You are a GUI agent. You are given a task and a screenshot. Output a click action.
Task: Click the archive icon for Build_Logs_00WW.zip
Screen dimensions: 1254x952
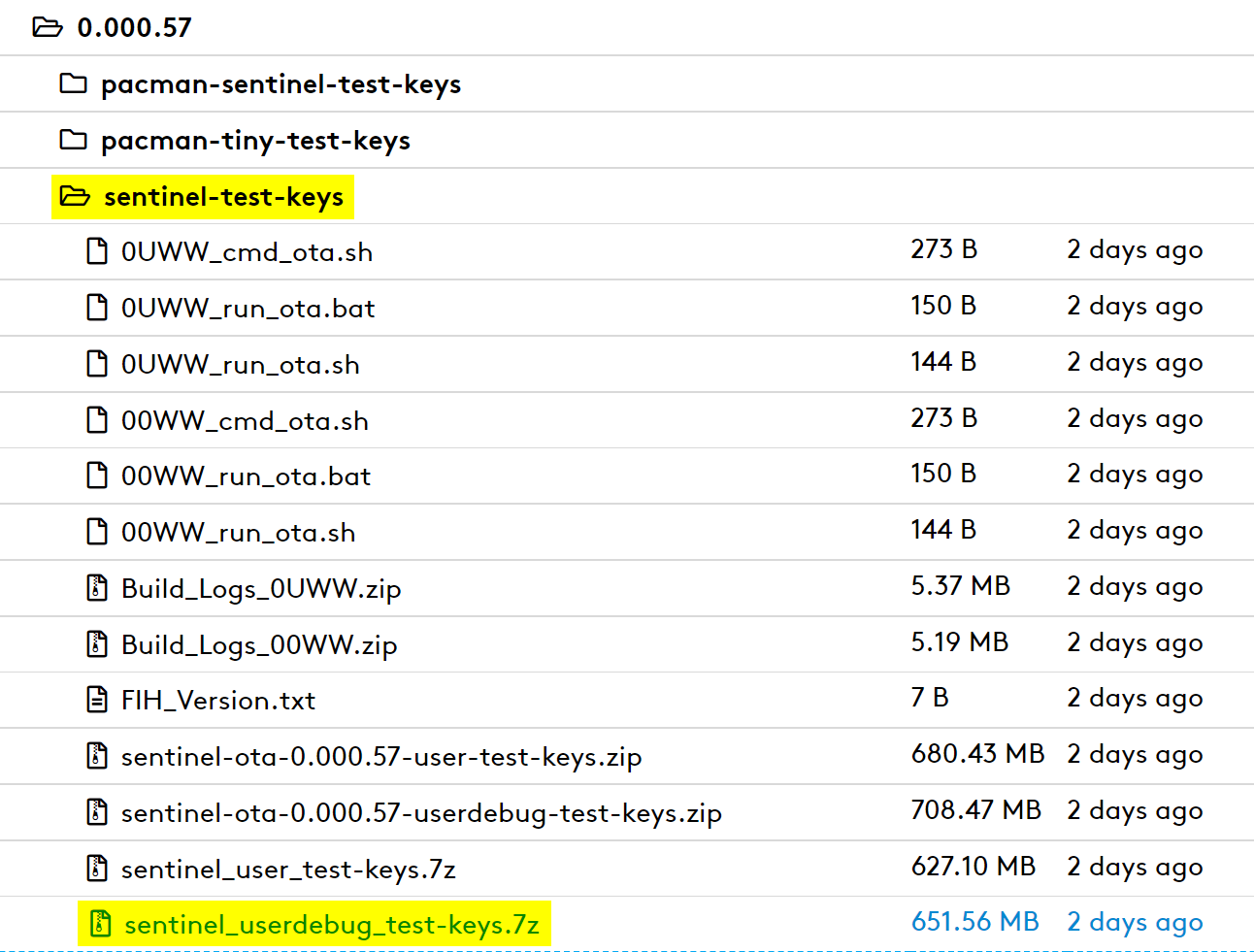pos(97,644)
